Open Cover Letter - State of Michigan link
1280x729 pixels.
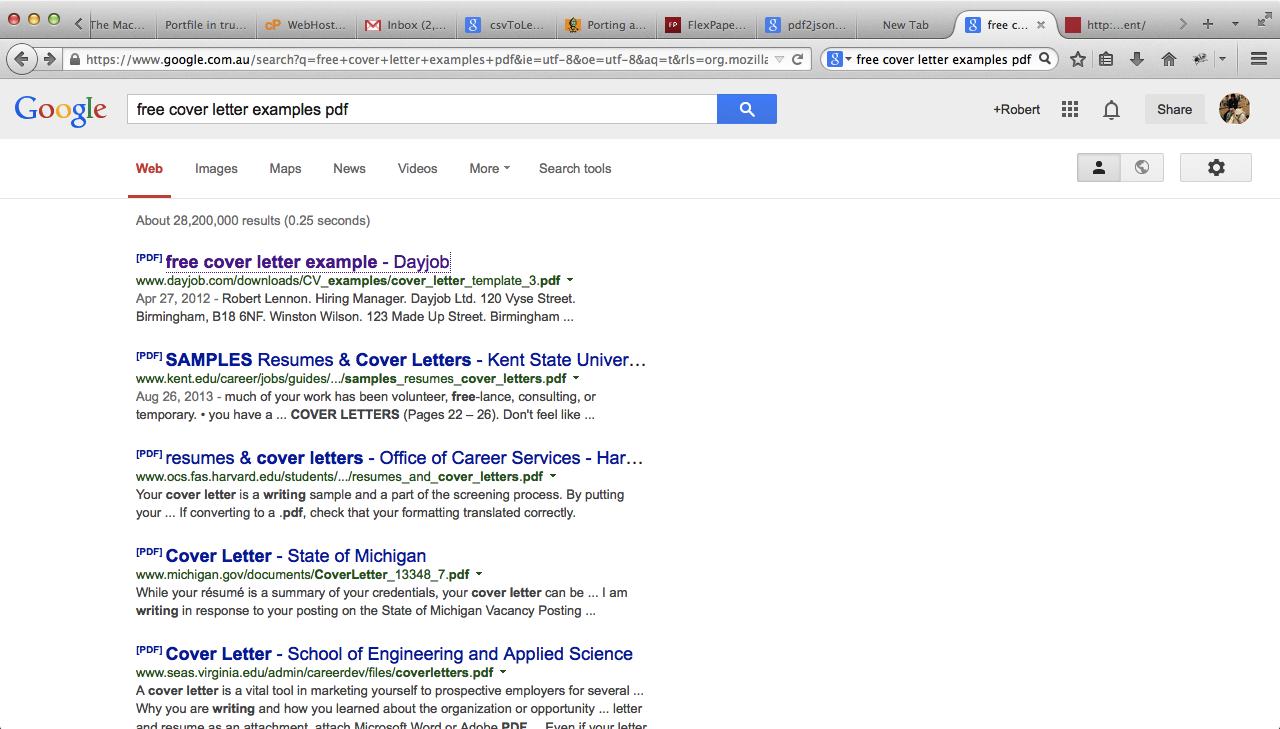point(296,556)
